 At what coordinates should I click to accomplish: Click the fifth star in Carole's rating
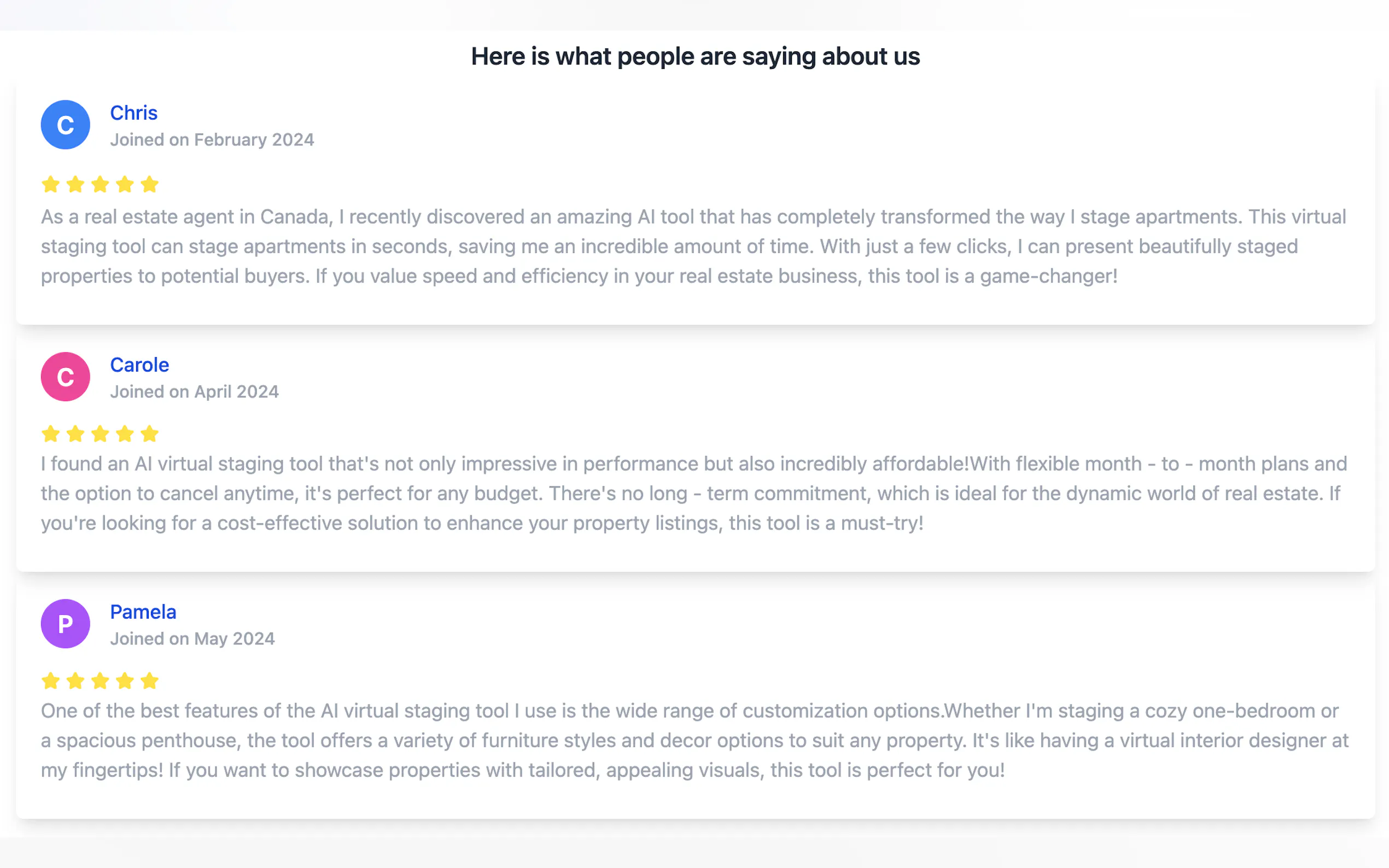(149, 434)
